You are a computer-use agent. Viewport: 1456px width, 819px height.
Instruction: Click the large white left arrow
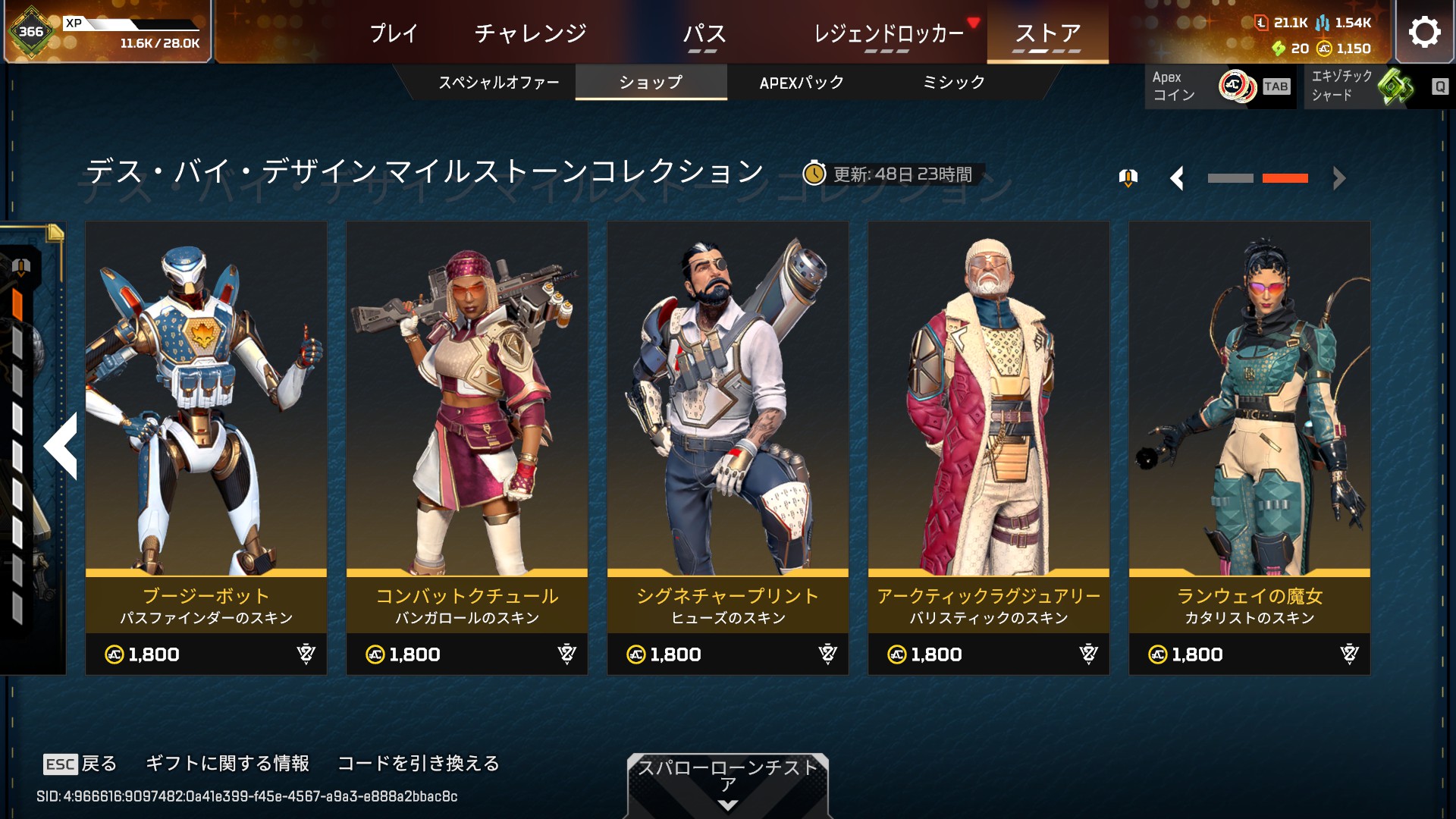pyautogui.click(x=61, y=446)
